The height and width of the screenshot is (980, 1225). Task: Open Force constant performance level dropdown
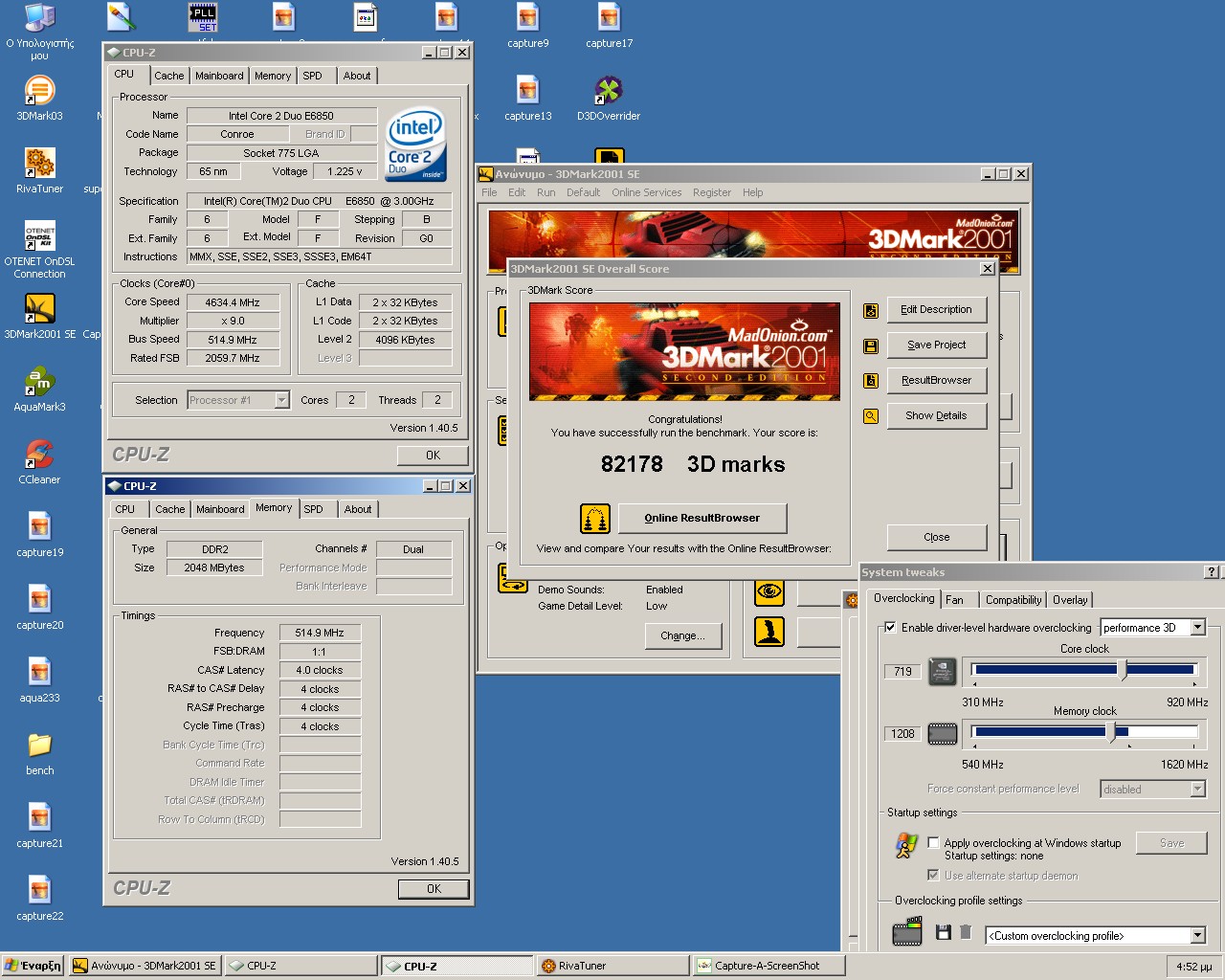1197,790
